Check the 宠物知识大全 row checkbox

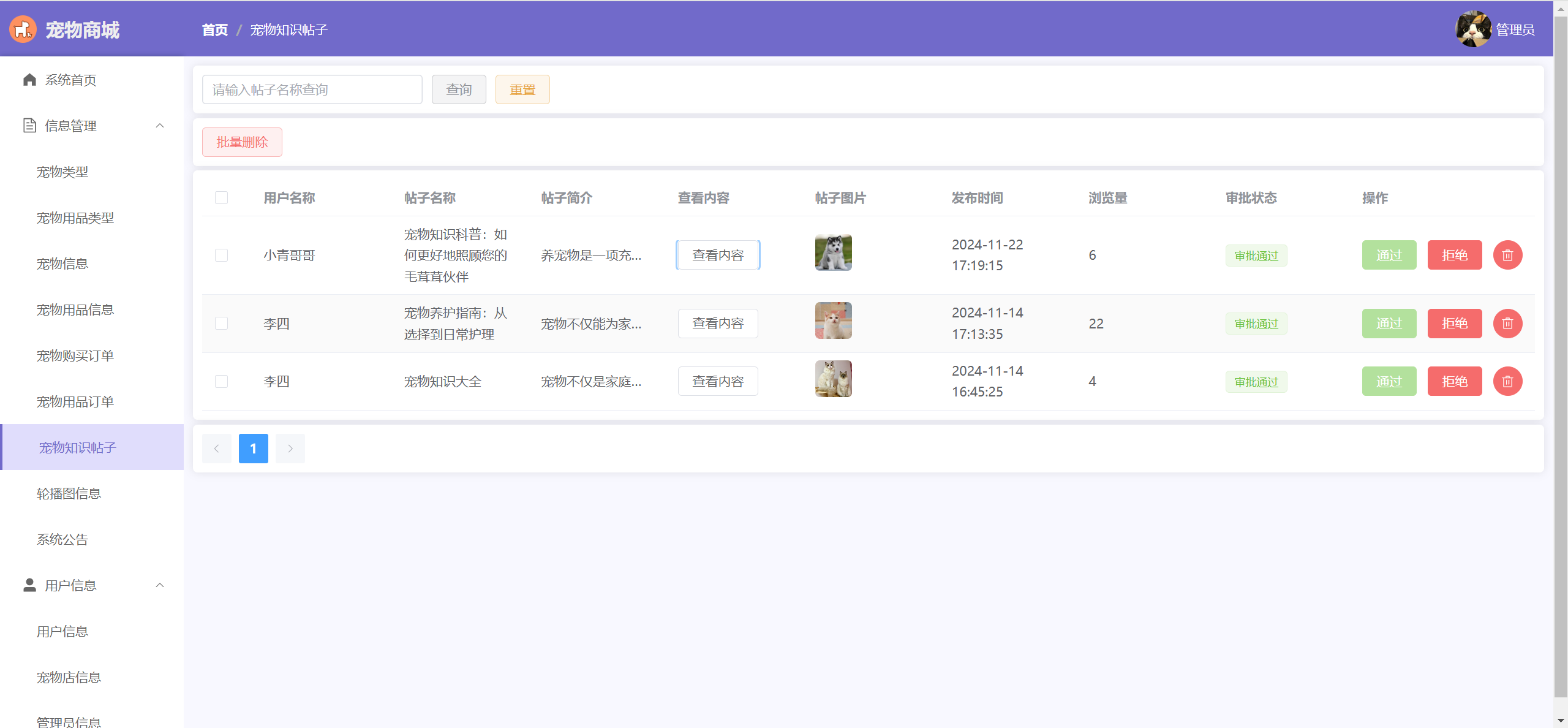[x=221, y=381]
